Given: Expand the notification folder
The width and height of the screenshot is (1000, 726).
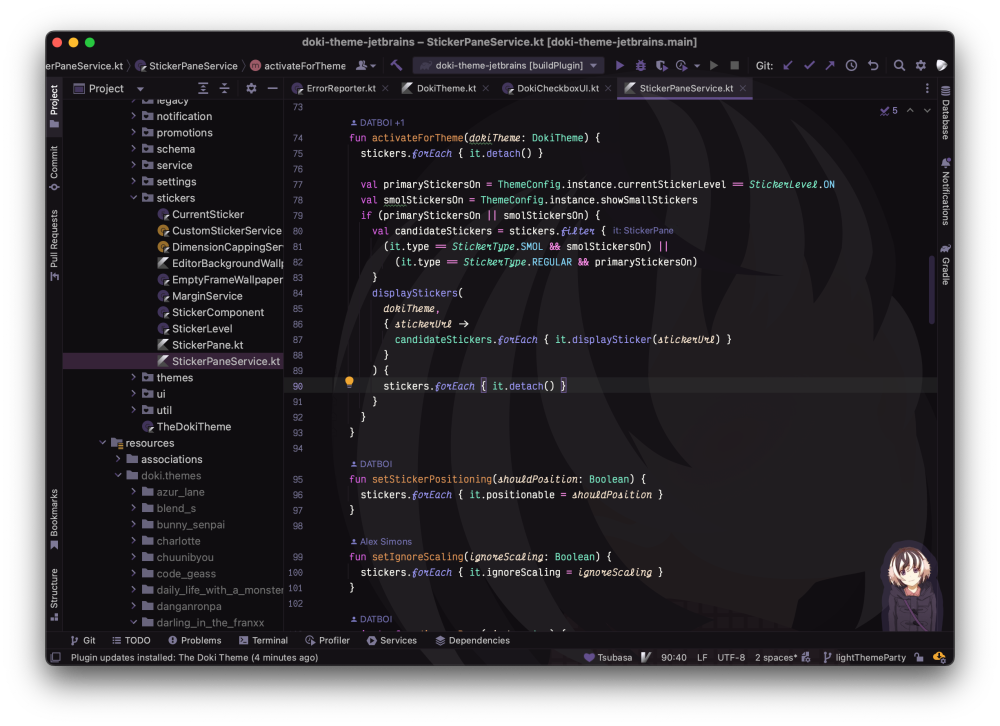Looking at the screenshot, I should click(x=133, y=116).
